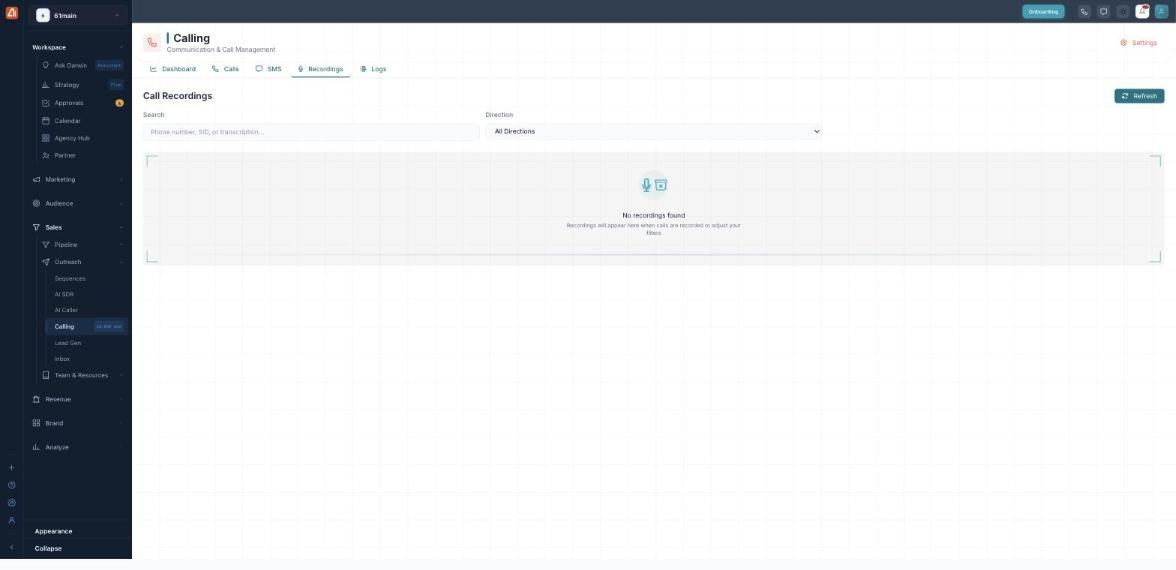Click the Collapse sidebar option
The image size is (1176, 570).
click(x=48, y=548)
